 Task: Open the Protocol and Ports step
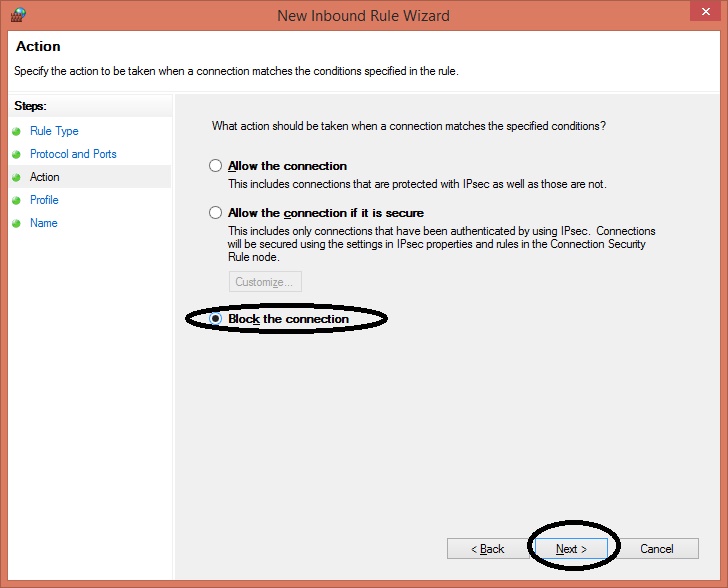point(73,154)
